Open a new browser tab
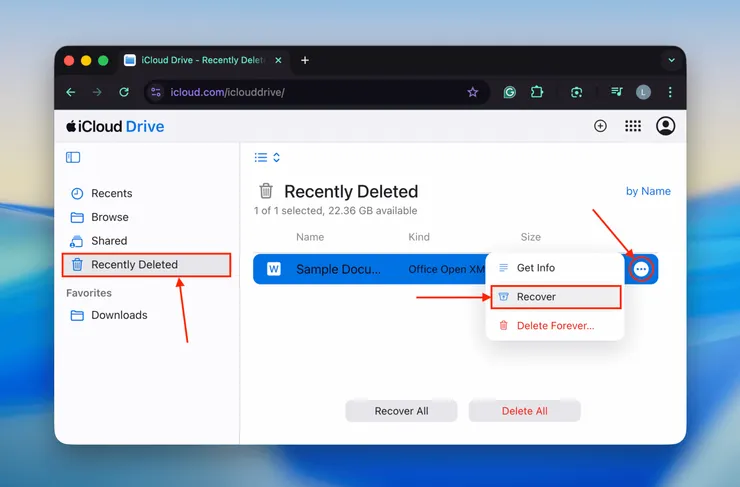Image resolution: width=740 pixels, height=487 pixels. coord(305,60)
